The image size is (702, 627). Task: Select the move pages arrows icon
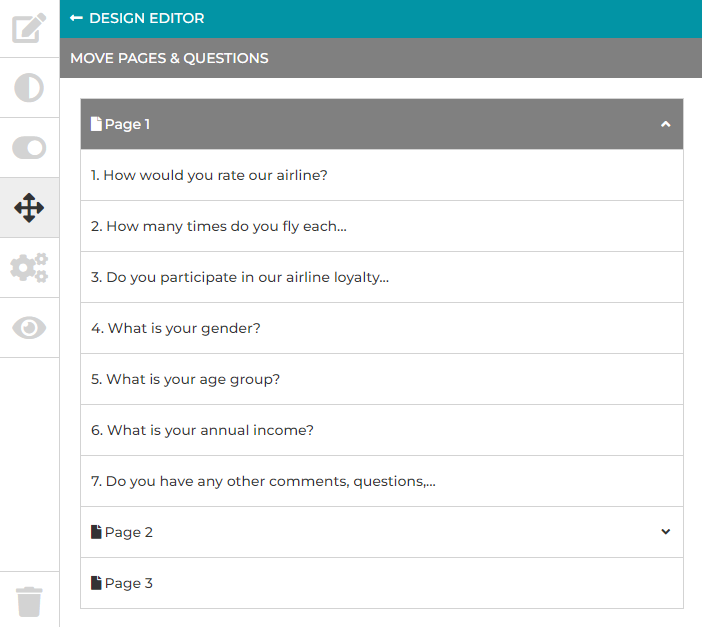tap(29, 208)
